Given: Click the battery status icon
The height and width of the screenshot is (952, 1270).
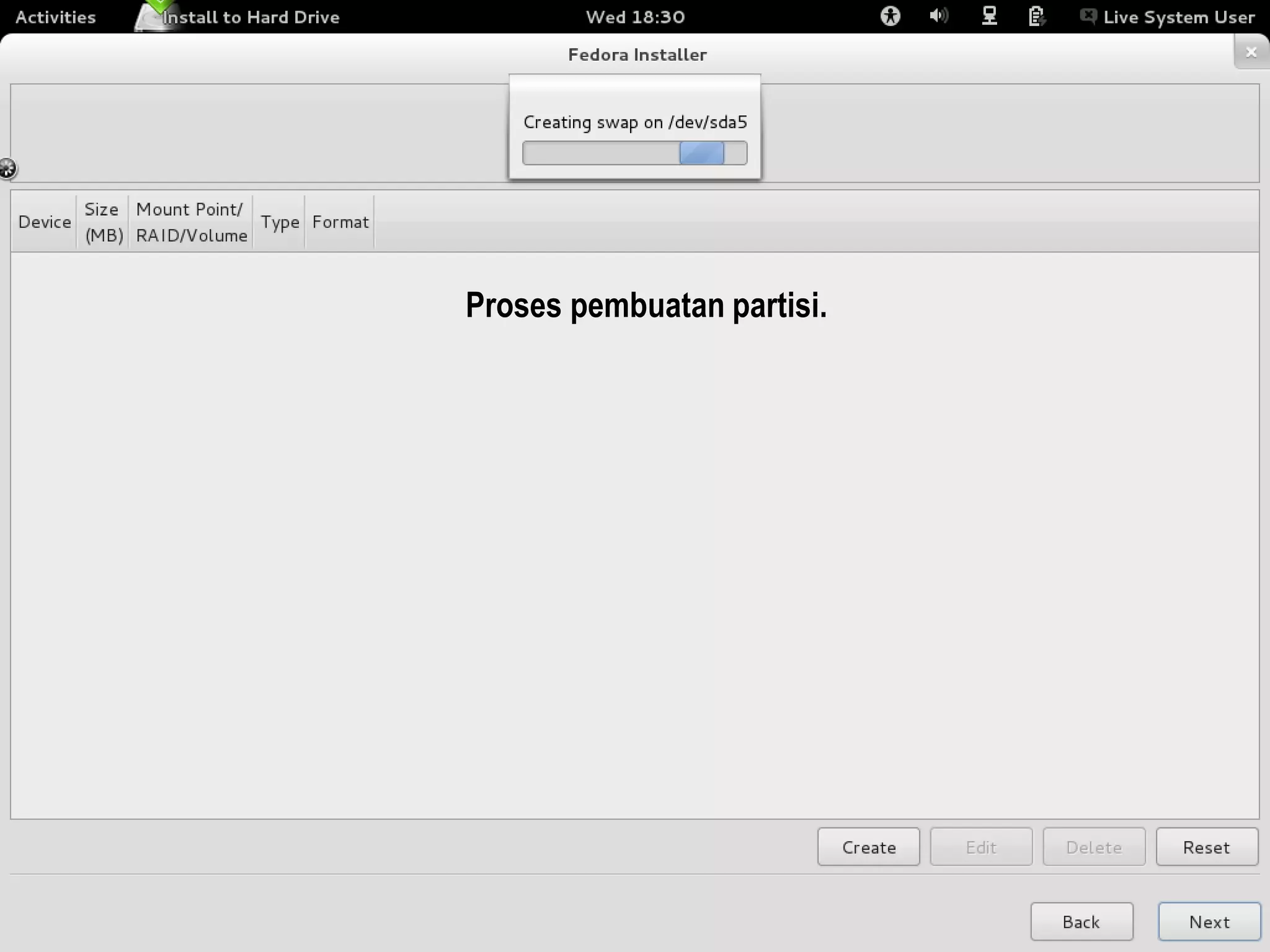Looking at the screenshot, I should point(1036,16).
